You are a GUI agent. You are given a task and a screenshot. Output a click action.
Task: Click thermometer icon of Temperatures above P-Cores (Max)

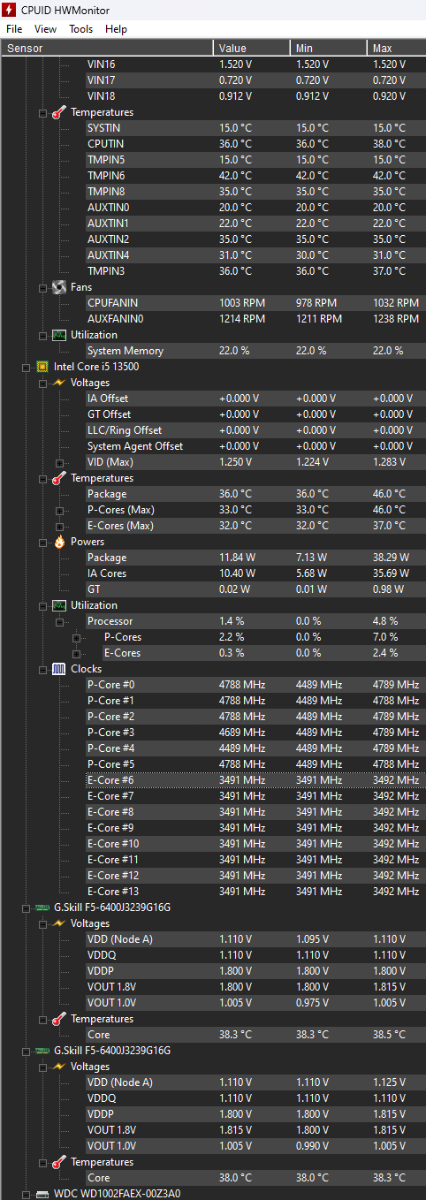click(59, 478)
